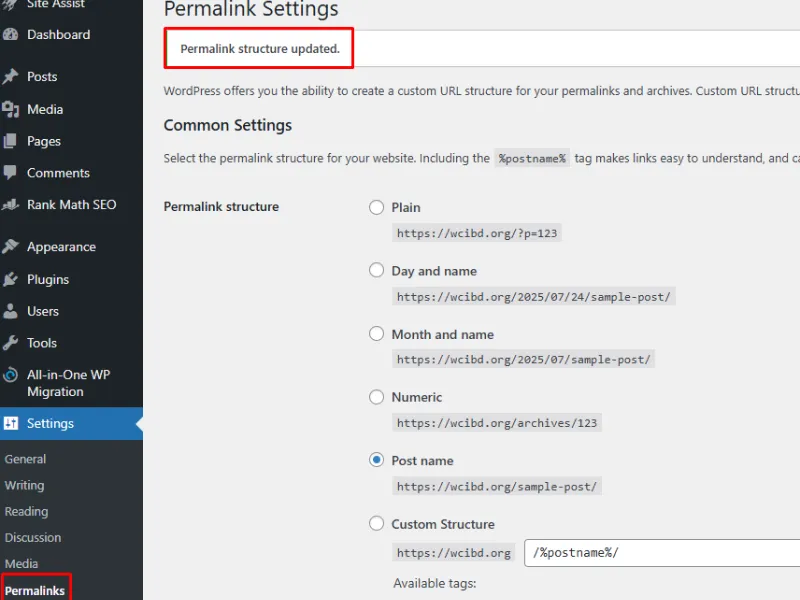Image resolution: width=800 pixels, height=600 pixels.
Task: Open the Site Assist menu item
Action: click(x=56, y=4)
